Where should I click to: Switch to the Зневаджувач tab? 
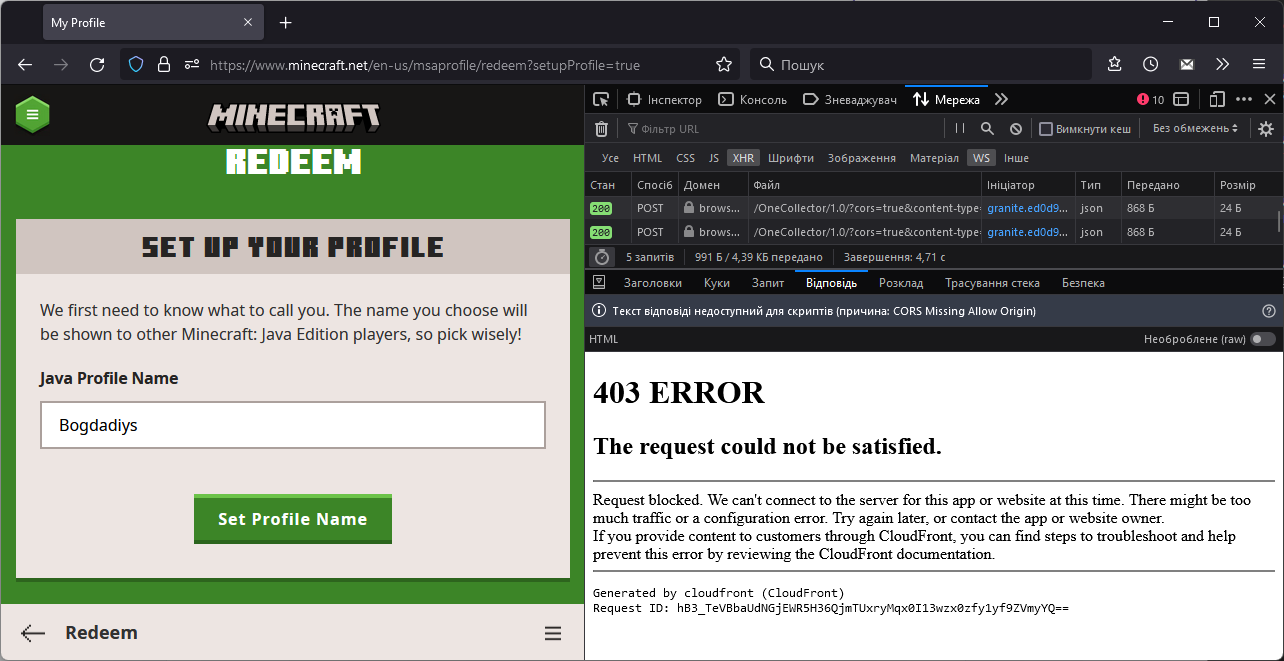850,99
